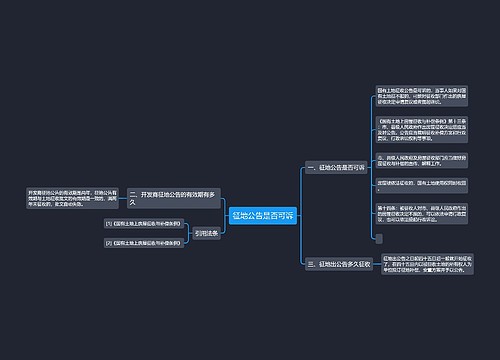This screenshot has height=360, width=500.
Task: Select the branch 一、征地公告是否可诉
Action: click(x=336, y=168)
